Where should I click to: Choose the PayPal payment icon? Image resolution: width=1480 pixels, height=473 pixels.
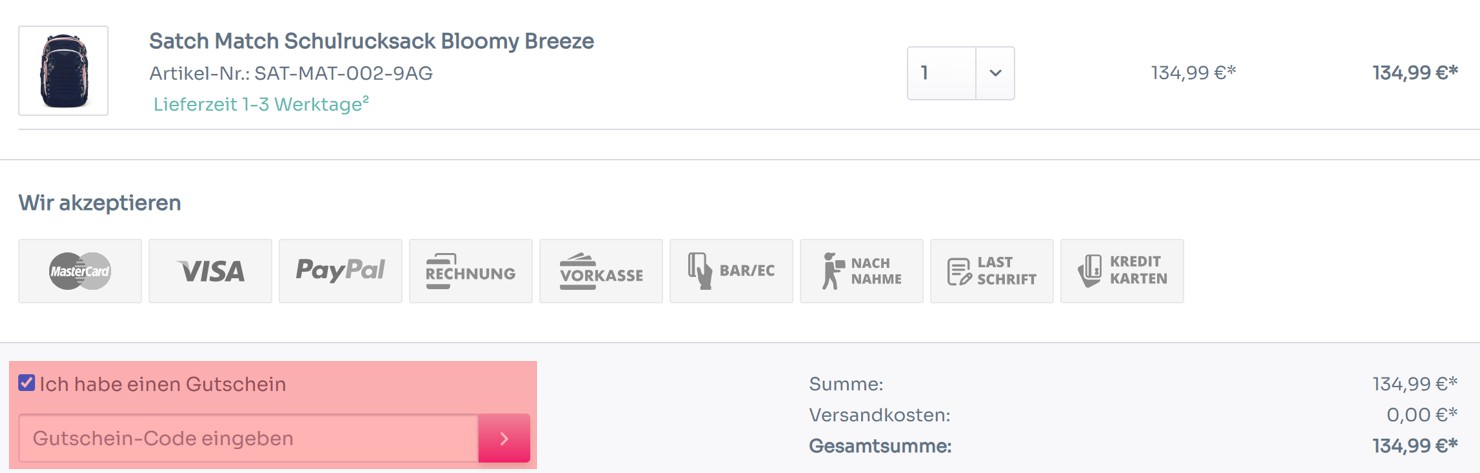340,271
